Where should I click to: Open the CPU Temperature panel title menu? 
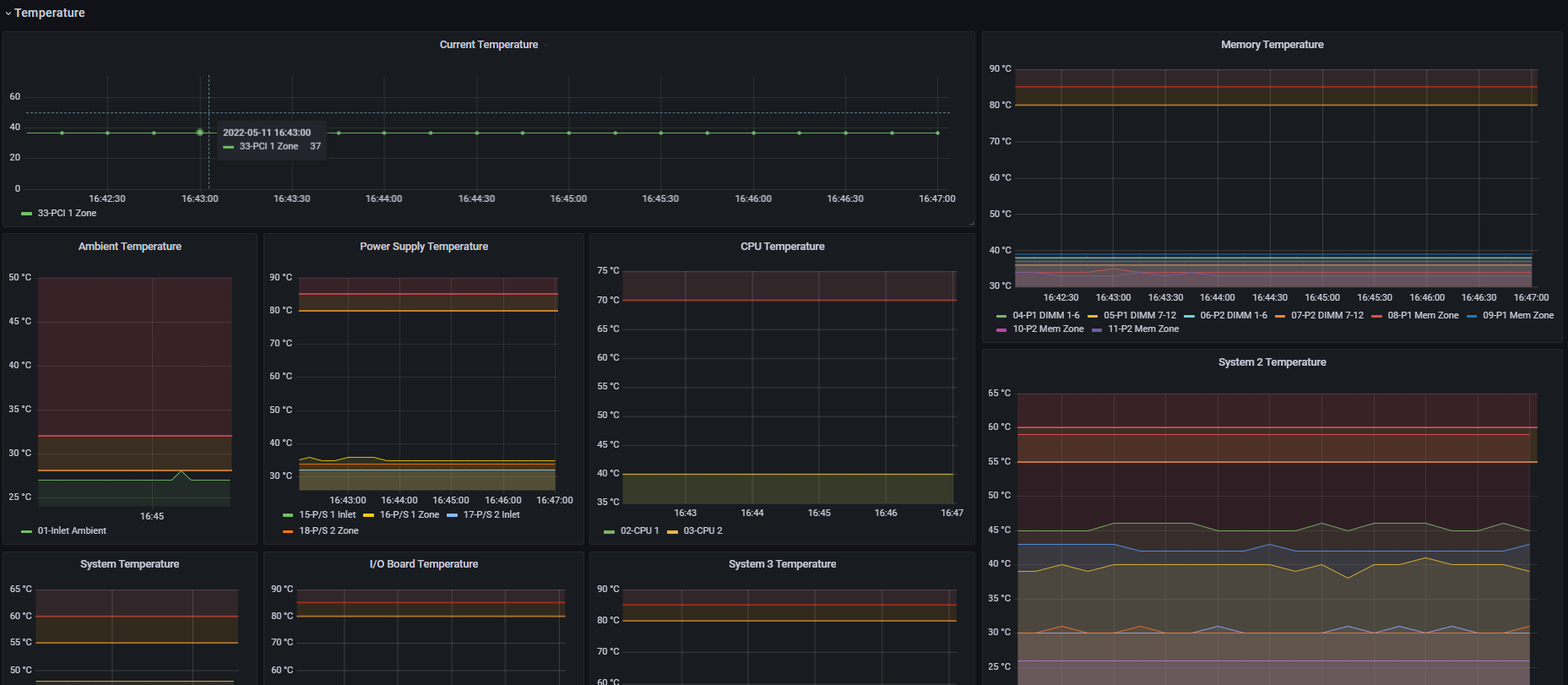tap(782, 247)
